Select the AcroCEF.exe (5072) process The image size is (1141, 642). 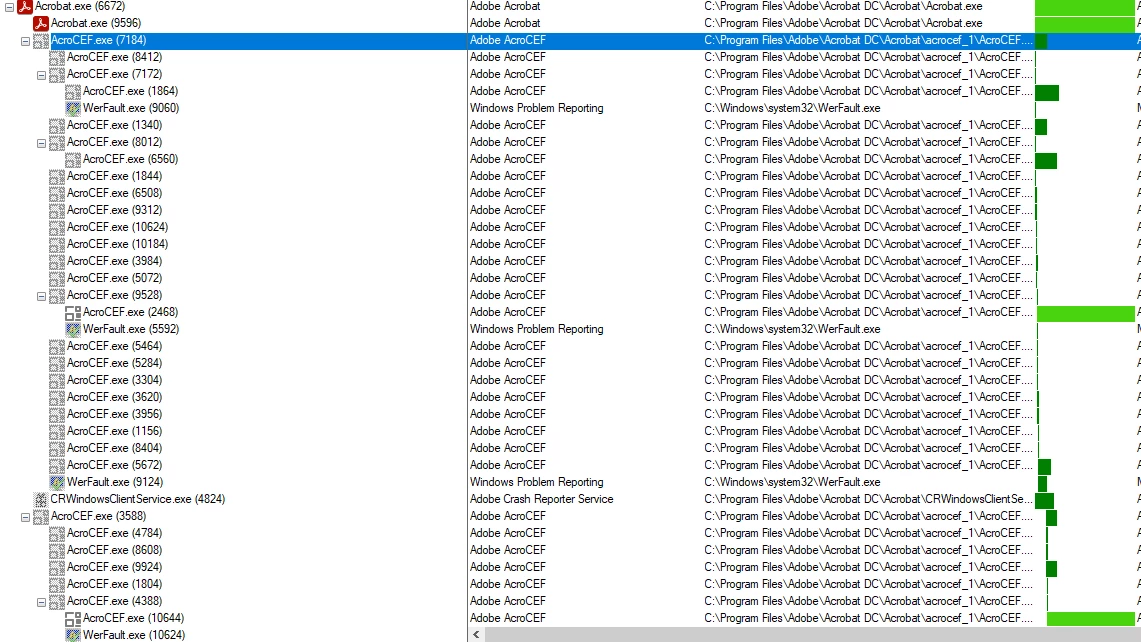(114, 278)
